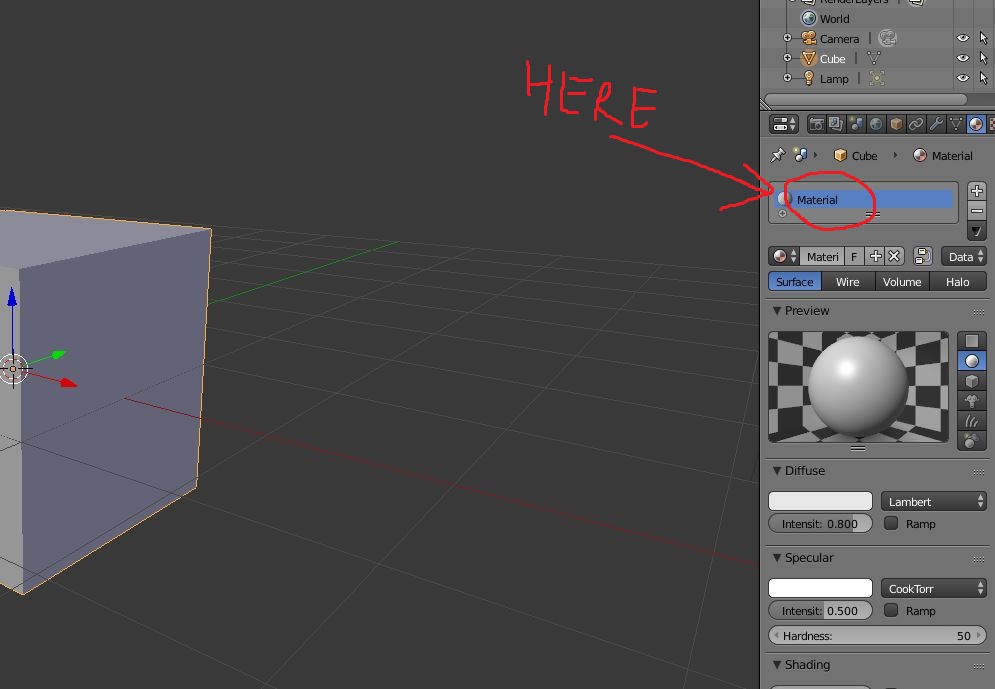Screen dimensions: 995x689
Task: Unlink material with the X button
Action: pos(894,256)
